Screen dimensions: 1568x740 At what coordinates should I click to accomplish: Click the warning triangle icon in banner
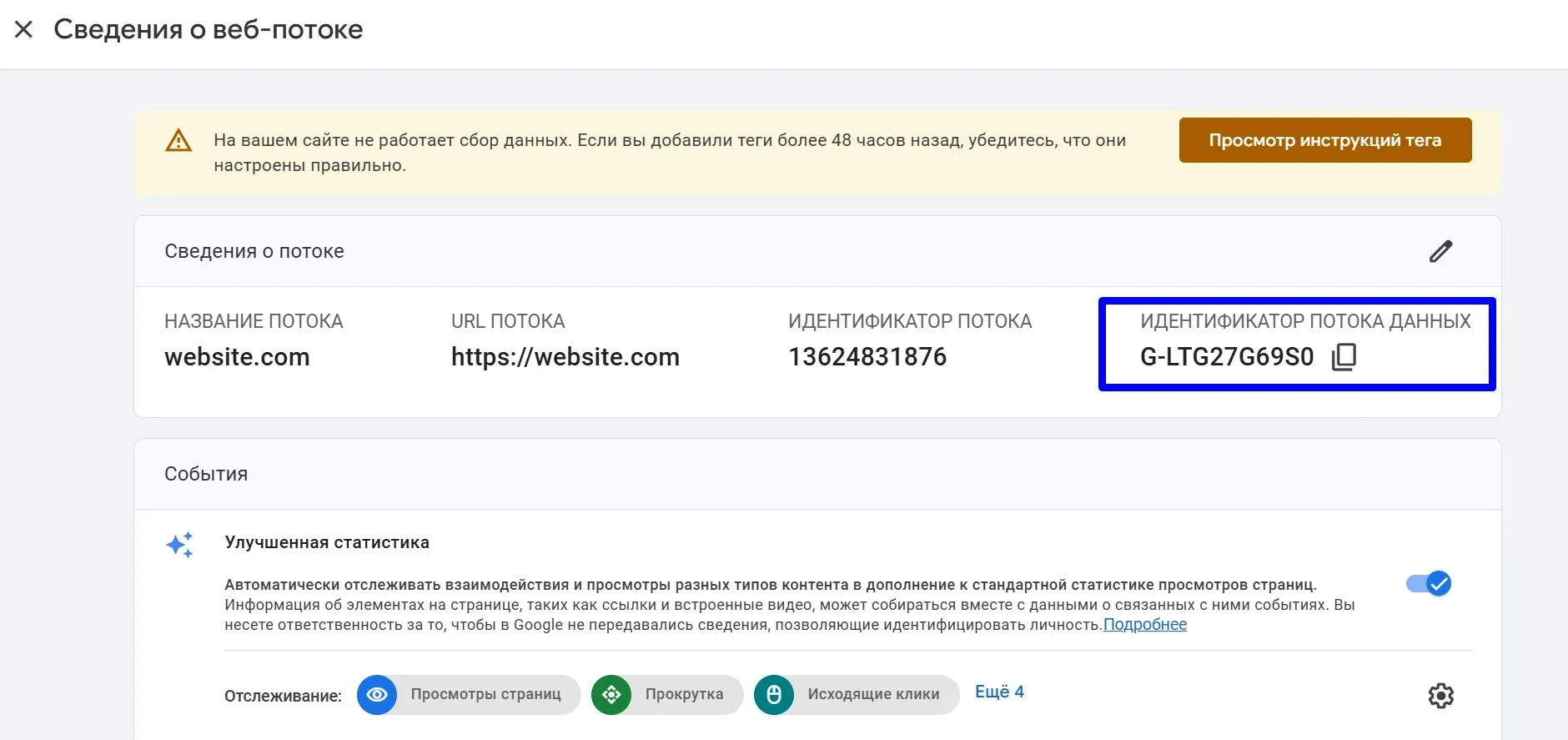tap(178, 140)
